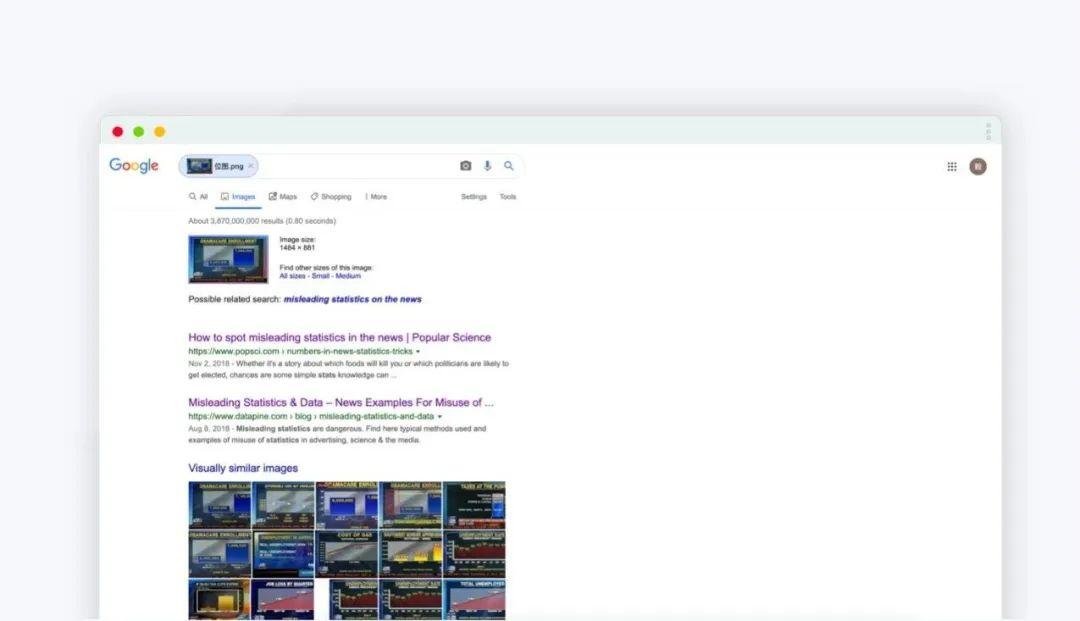Open the Total Unemployed similar image
Viewport: 1080px width, 621px height.
click(474, 600)
